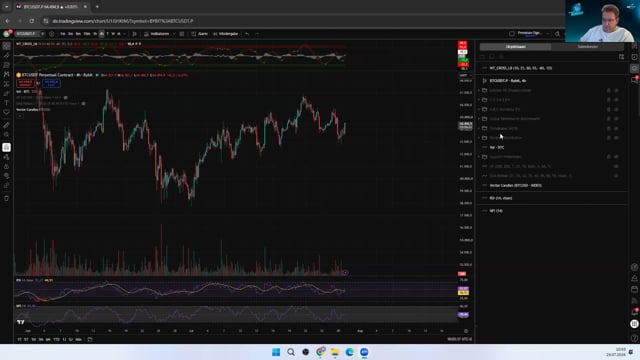Toggle lock on folder above Vol · BTC
This screenshot has width=640, height=360.
[608, 138]
